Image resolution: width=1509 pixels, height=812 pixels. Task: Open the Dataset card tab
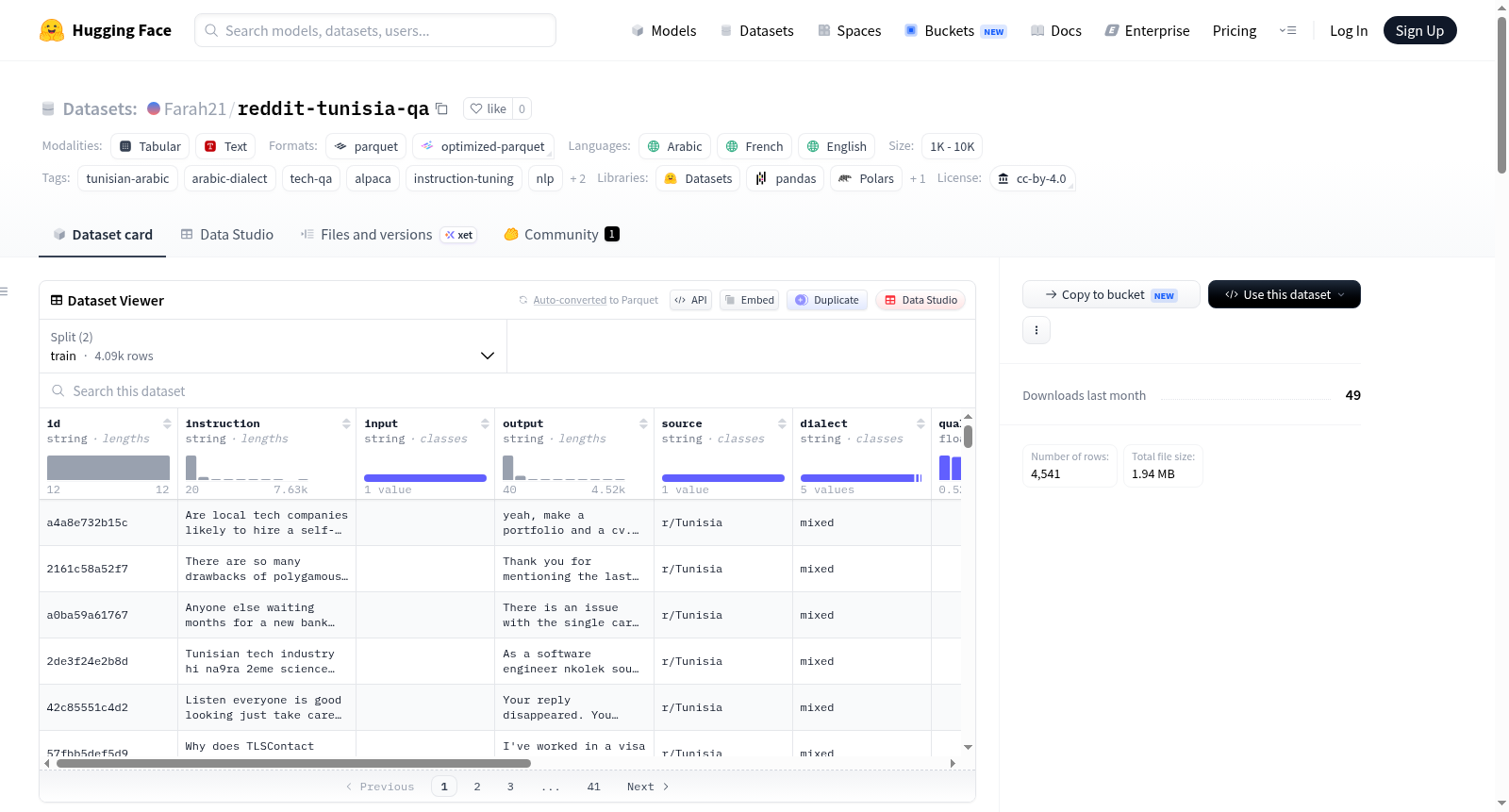pos(103,235)
